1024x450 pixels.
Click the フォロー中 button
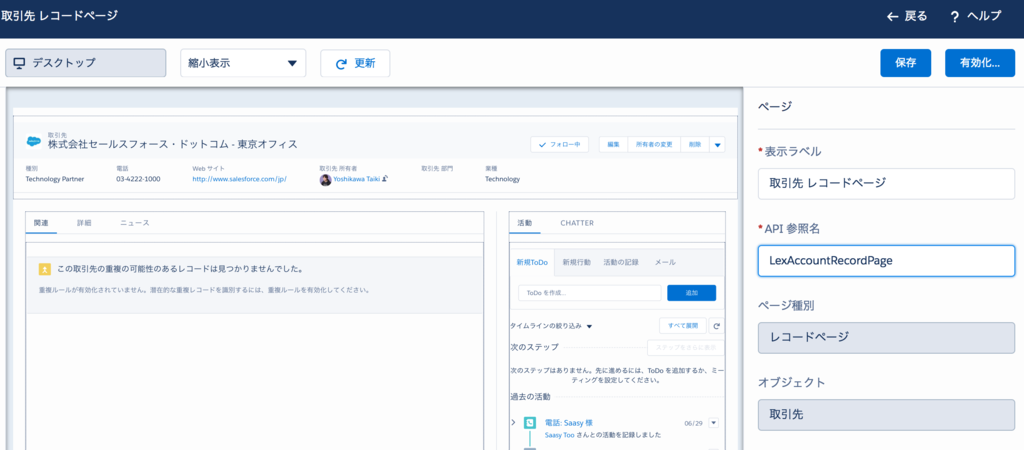tap(560, 145)
